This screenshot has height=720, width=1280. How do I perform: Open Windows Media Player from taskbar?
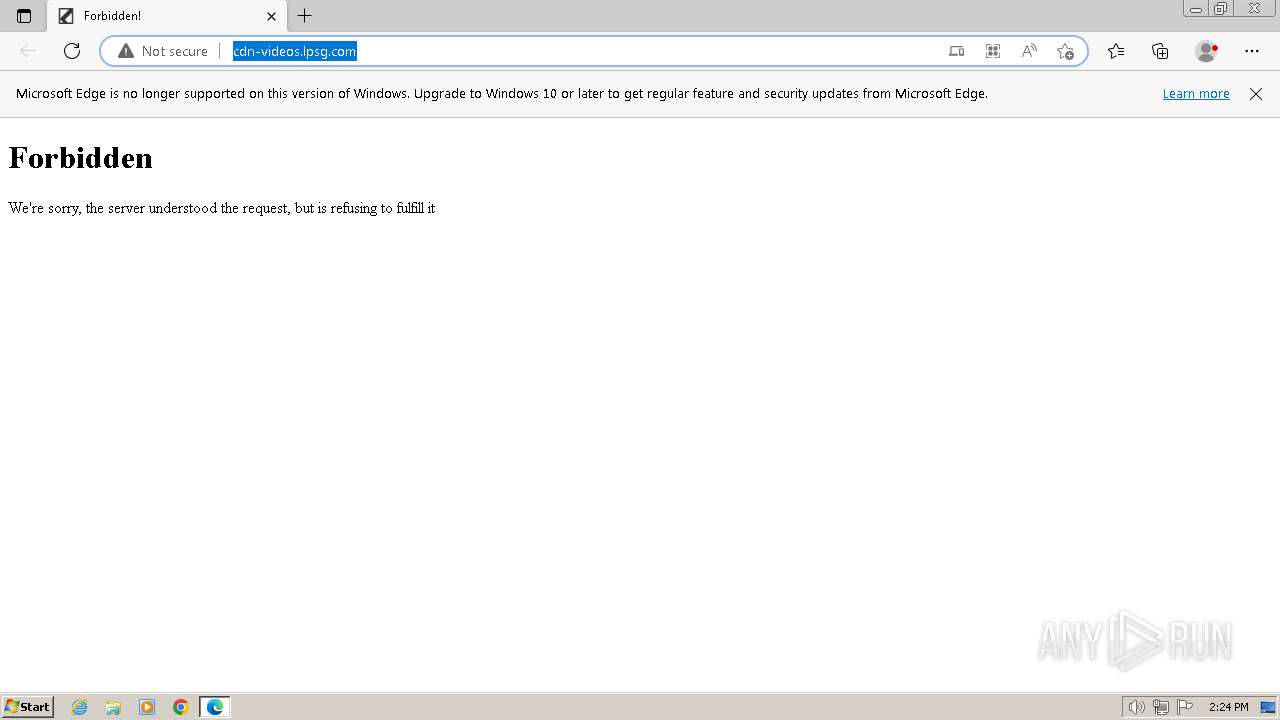[147, 707]
